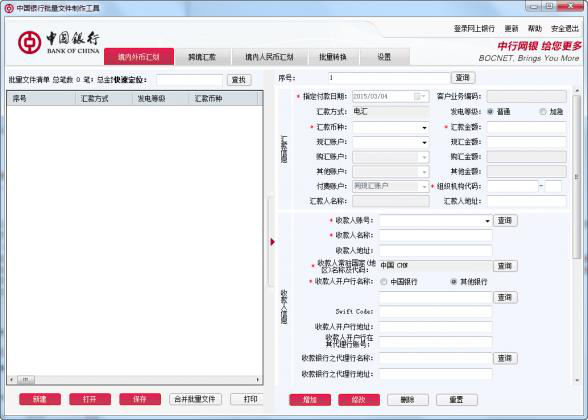Click the first 组织机构代码 input box

[513, 186]
